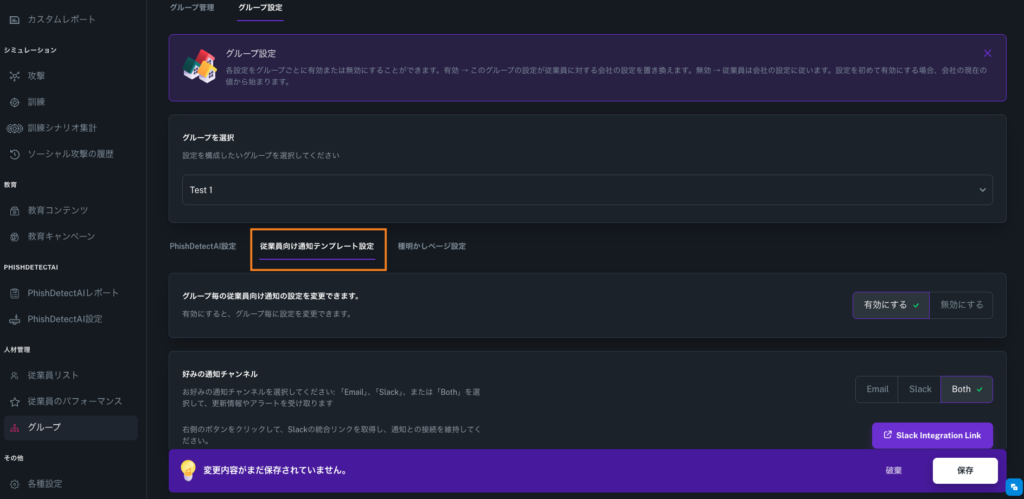Select 無効にする to disable group setting
The height and width of the screenshot is (499, 1024).
[x=961, y=305]
